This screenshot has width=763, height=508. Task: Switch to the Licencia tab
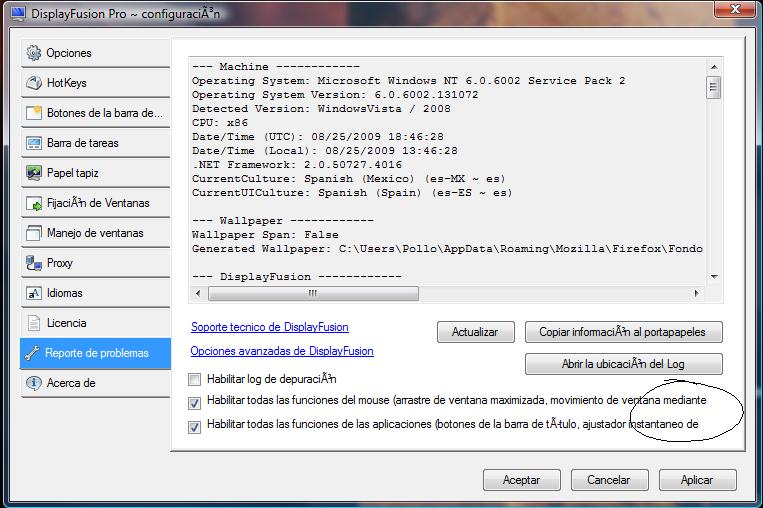click(66, 323)
